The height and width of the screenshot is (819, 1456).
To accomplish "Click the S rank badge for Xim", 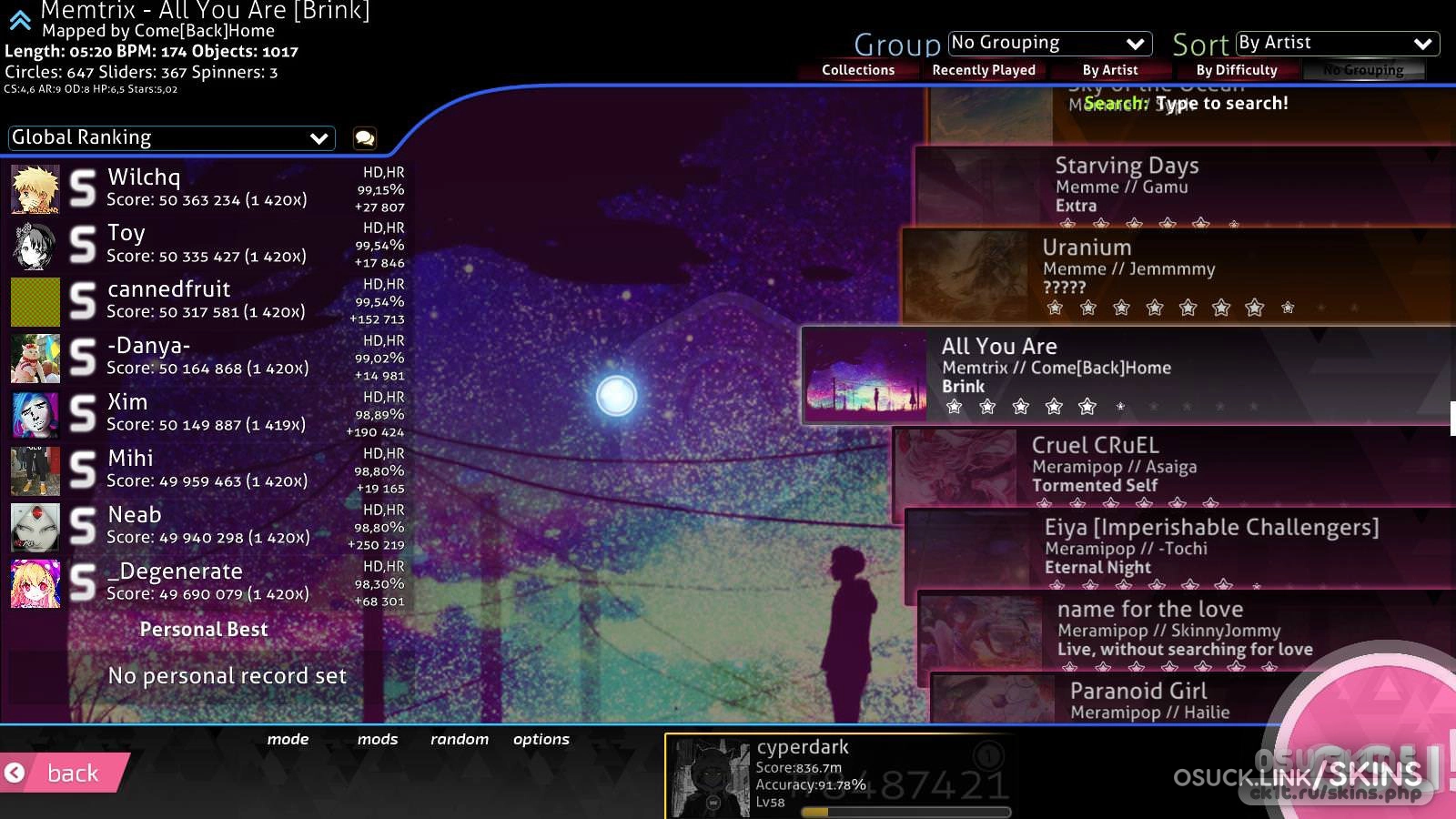I will click(83, 413).
